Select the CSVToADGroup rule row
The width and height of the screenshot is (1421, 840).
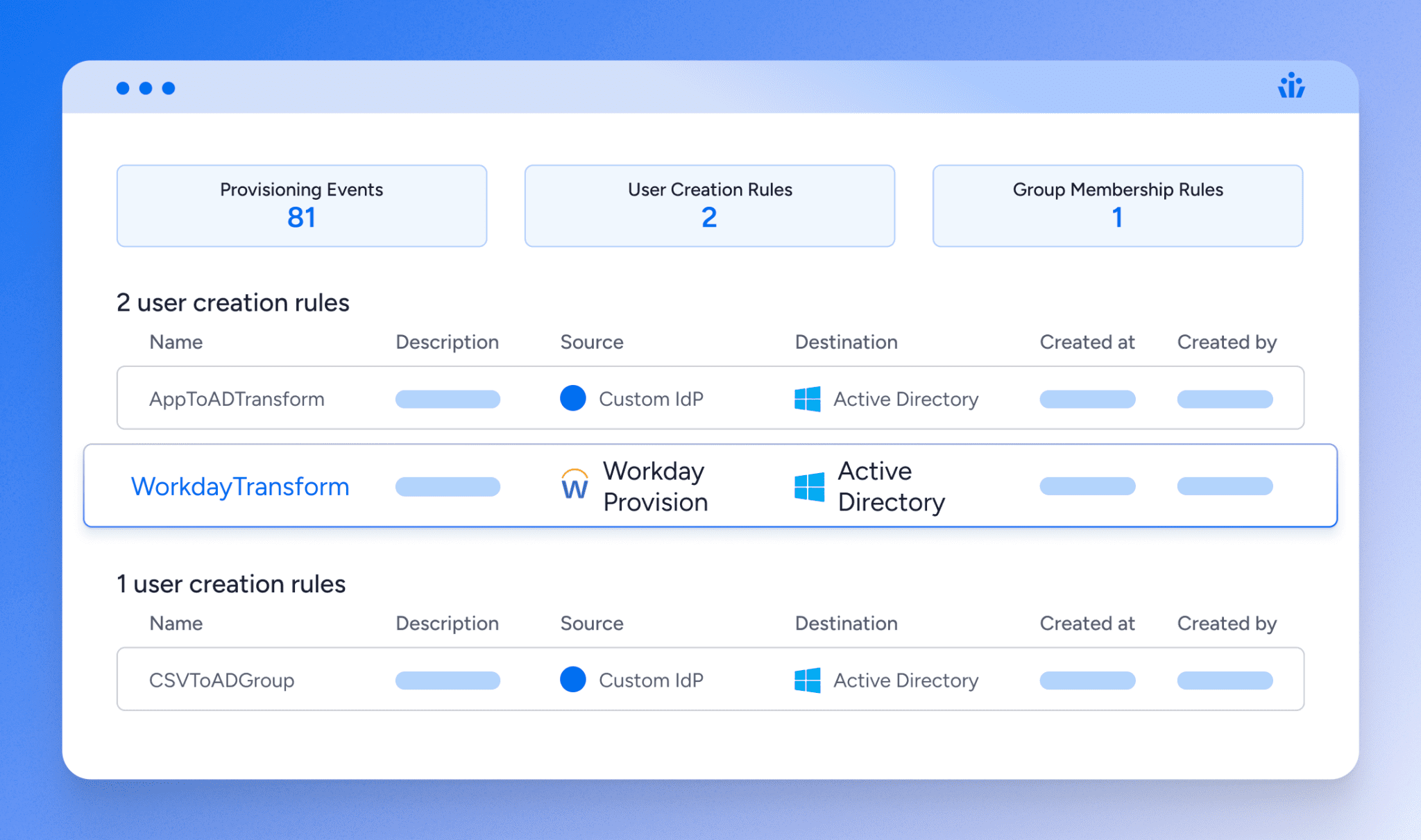(x=222, y=680)
